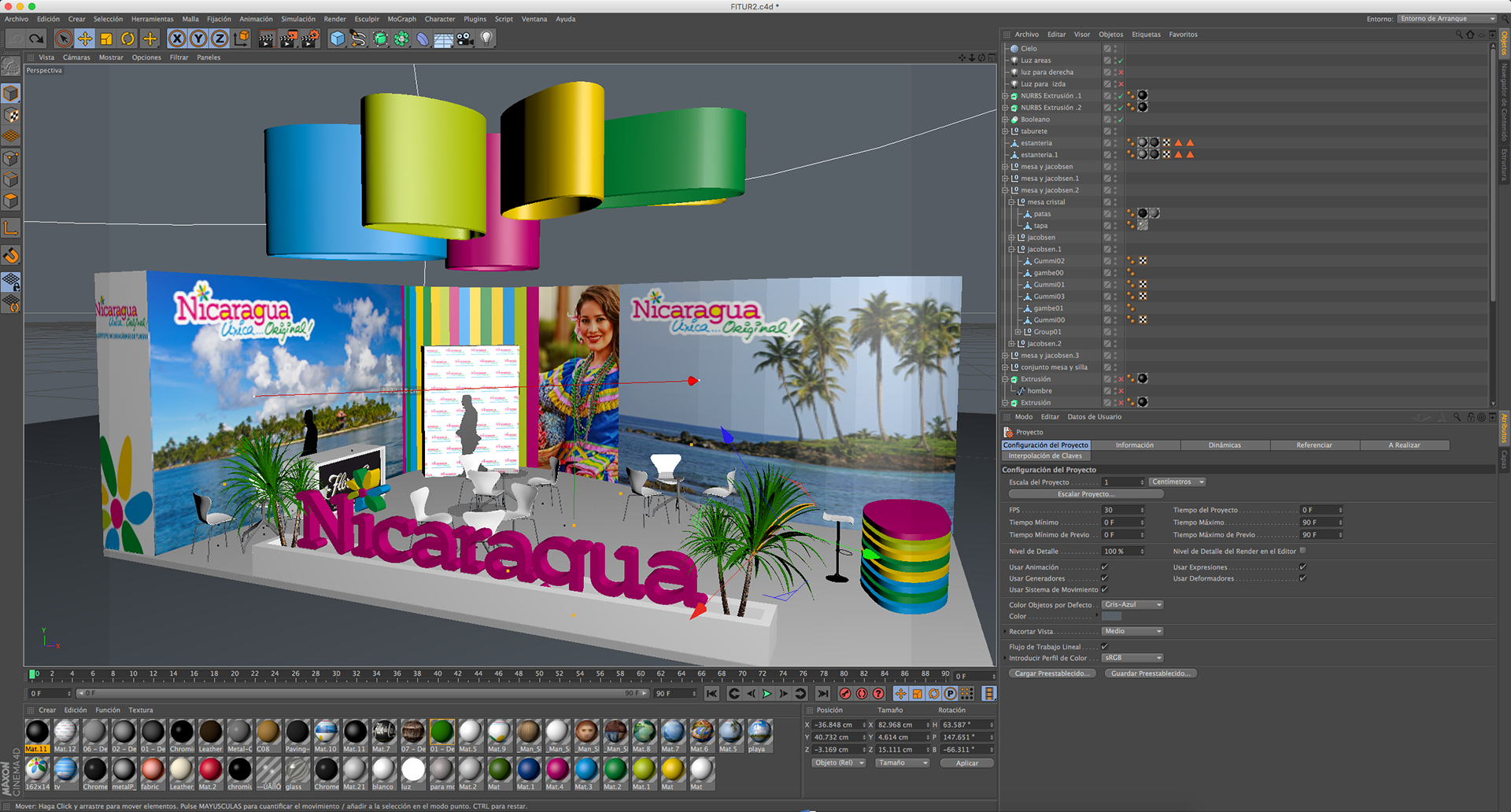Click the Aplicar button
Screen dimensions: 1511x812
(x=966, y=763)
